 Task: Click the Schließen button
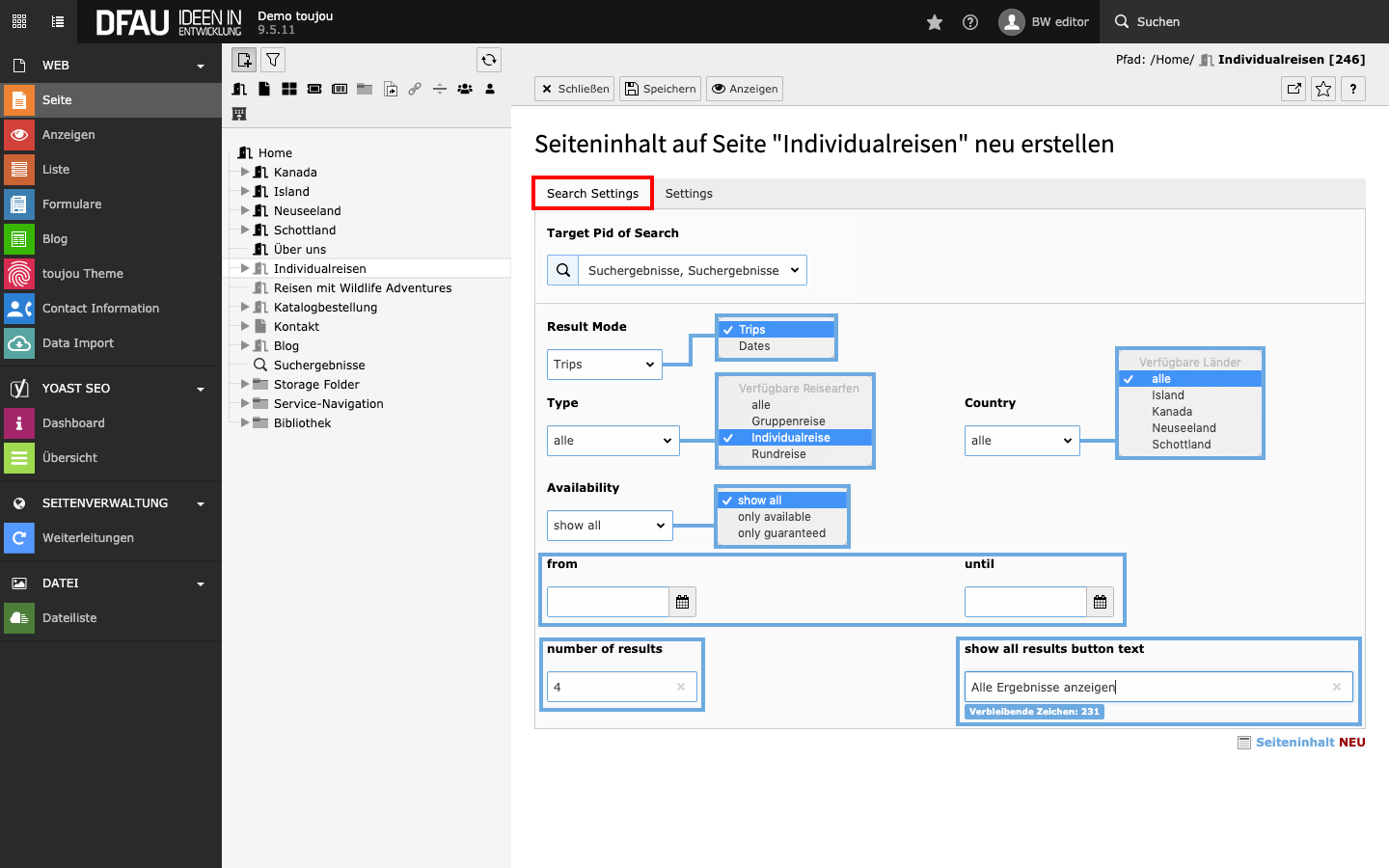tap(575, 89)
